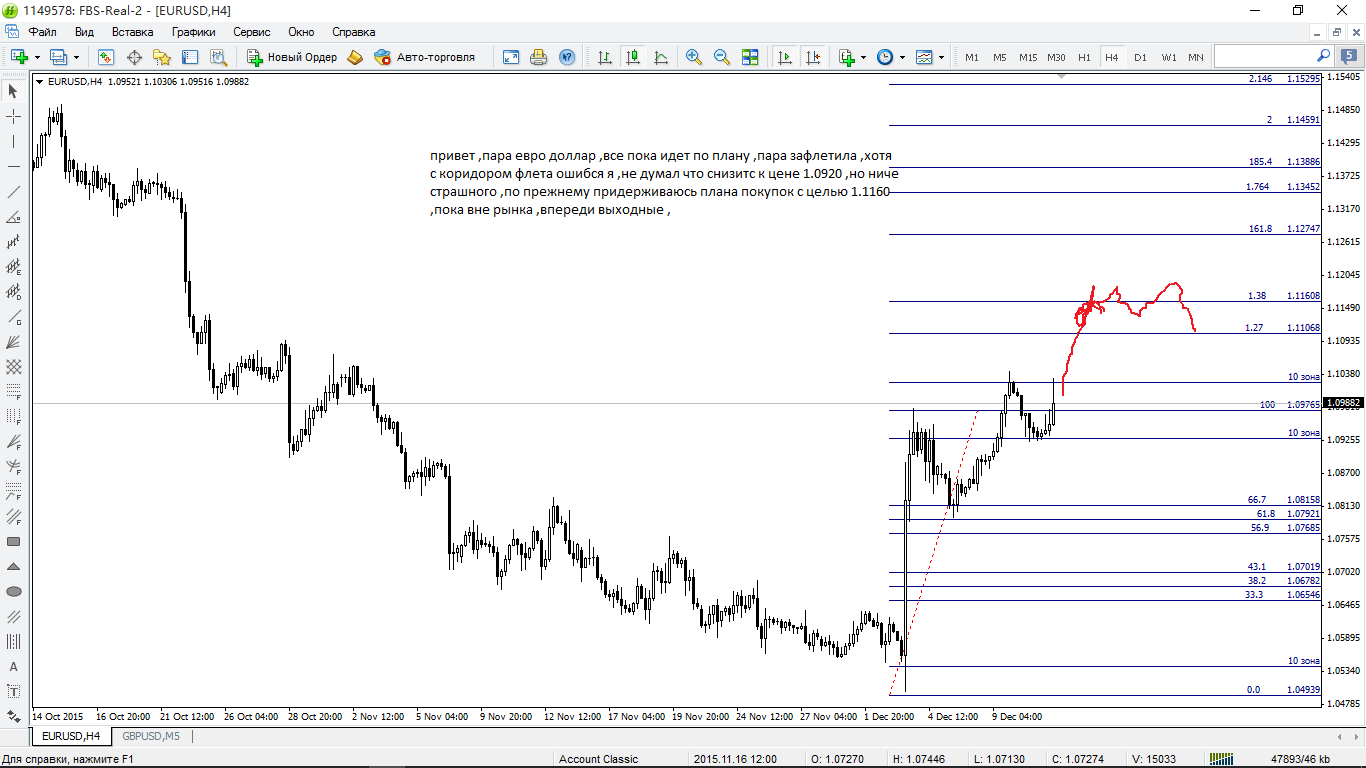Switch chart to Candlesticks mode
This screenshot has height=768, width=1366.
point(633,57)
